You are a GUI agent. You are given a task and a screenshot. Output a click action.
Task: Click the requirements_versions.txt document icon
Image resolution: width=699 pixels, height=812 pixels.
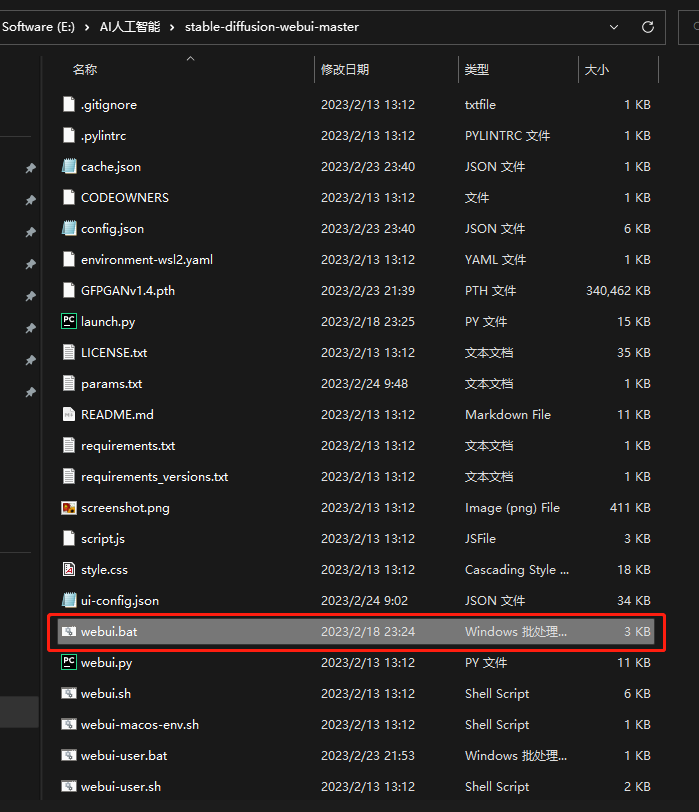69,476
